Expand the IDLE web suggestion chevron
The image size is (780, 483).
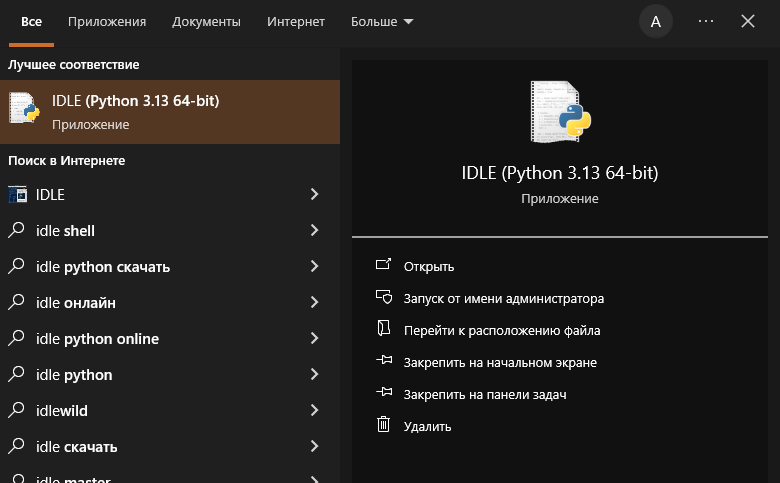(x=314, y=194)
